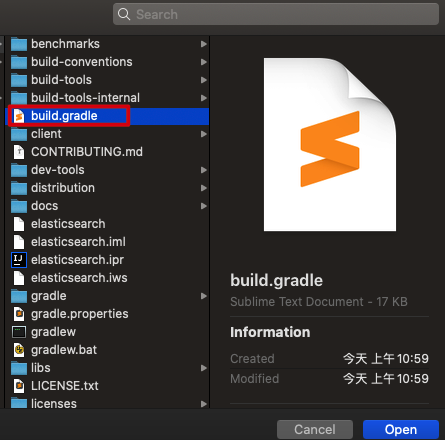The image size is (445, 440).
Task: Expand the distribution folder arrow
Action: 204,188
